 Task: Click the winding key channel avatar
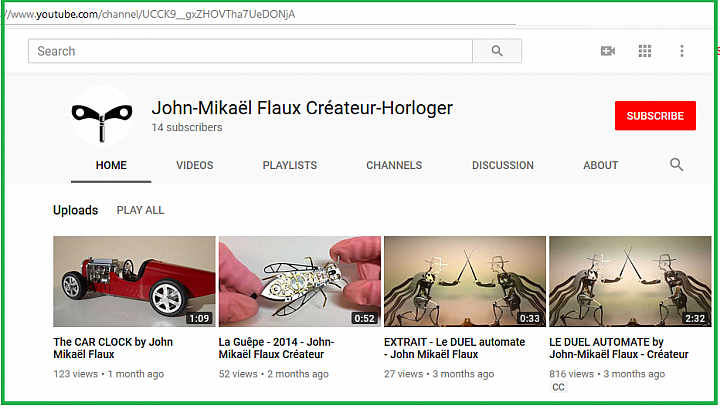[102, 116]
